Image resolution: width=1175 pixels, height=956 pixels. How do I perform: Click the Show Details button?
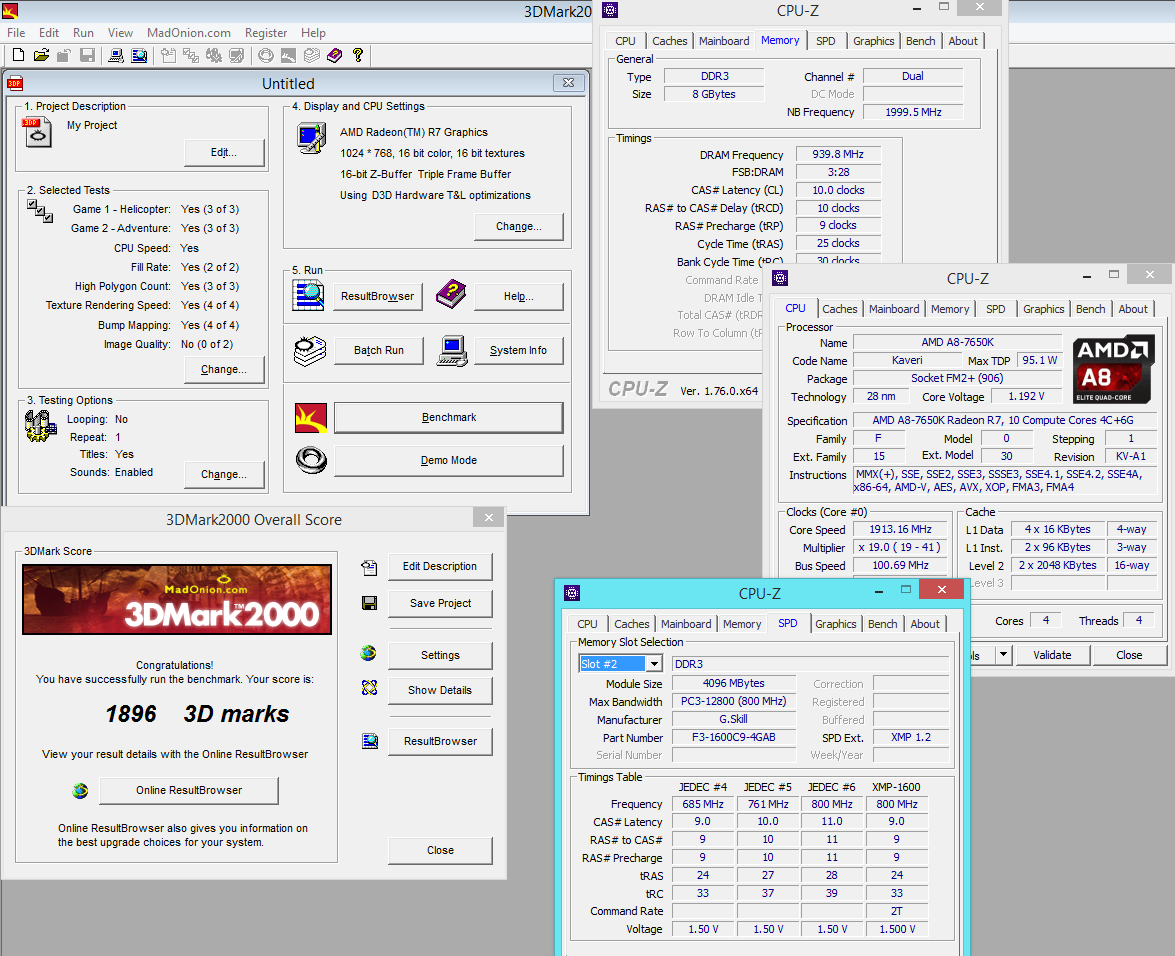click(x=440, y=690)
